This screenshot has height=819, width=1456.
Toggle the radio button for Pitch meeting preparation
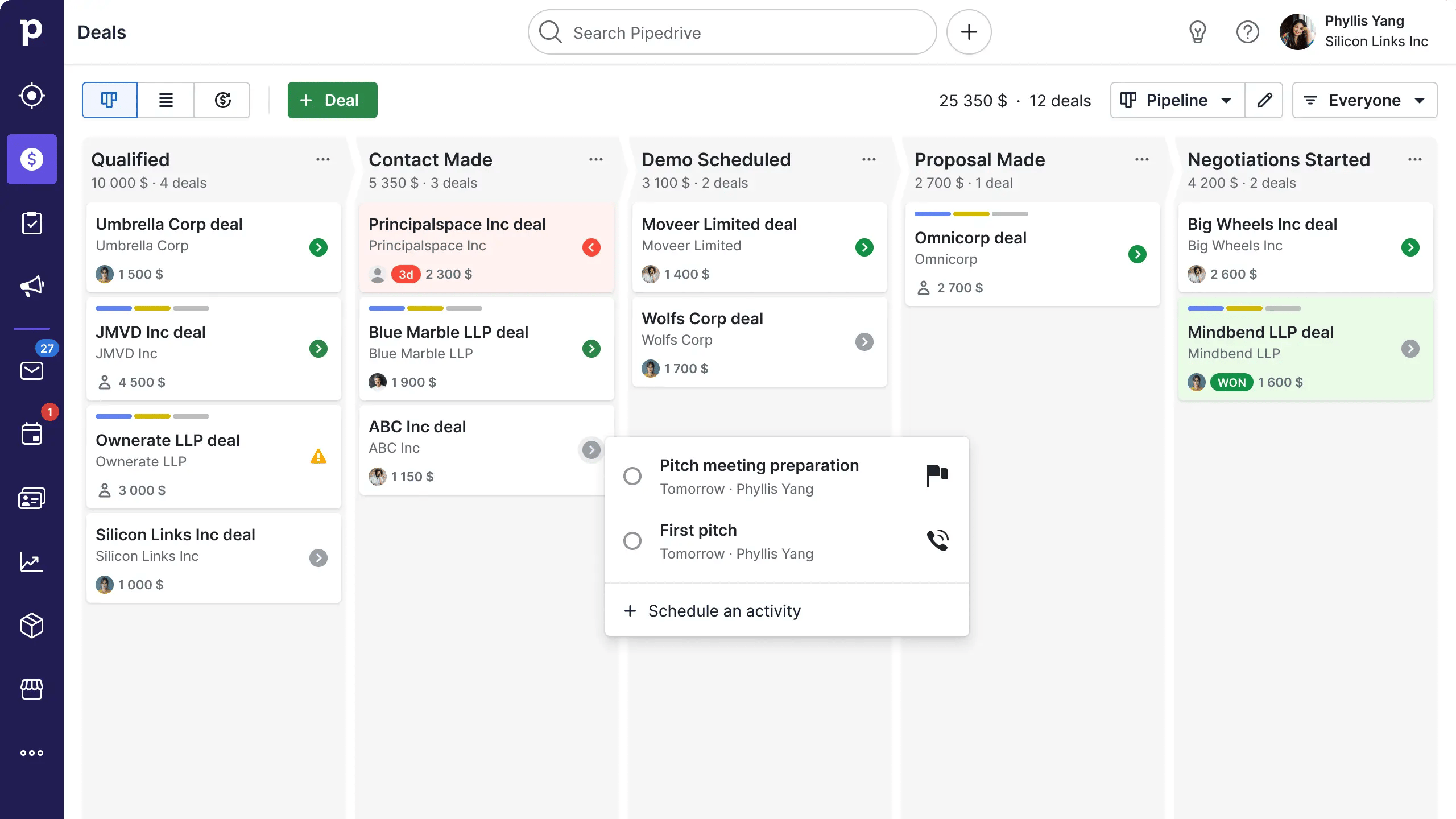[632, 476]
